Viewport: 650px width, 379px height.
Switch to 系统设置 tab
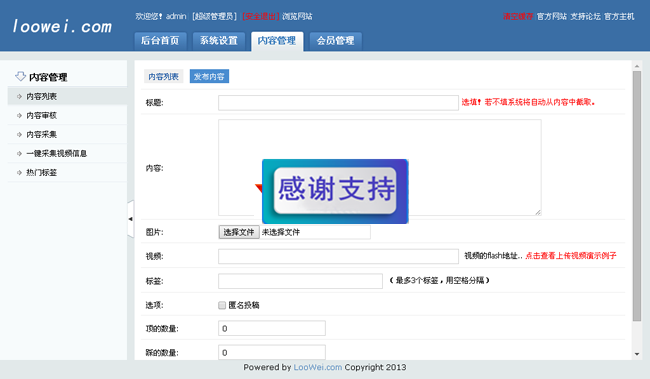(219, 41)
